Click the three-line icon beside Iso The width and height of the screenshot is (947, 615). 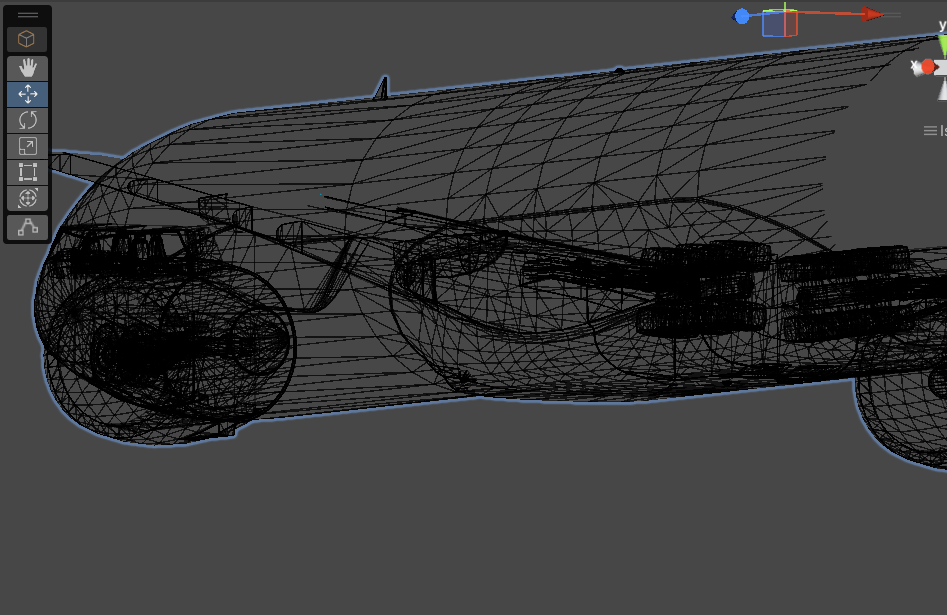pyautogui.click(x=929, y=131)
